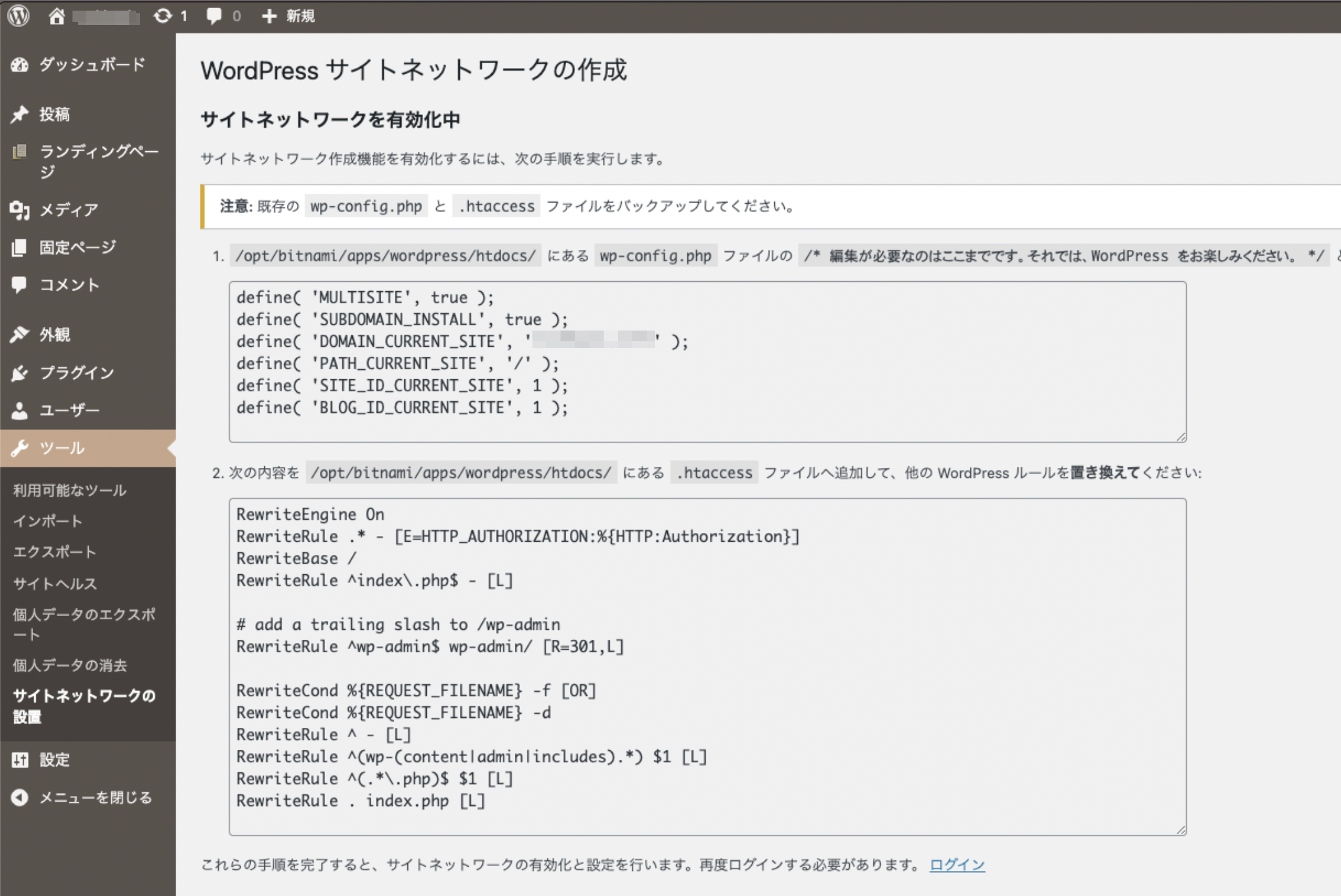Open サイトネットワークの設置 submenu item
The image size is (1341, 896).
coord(84,706)
